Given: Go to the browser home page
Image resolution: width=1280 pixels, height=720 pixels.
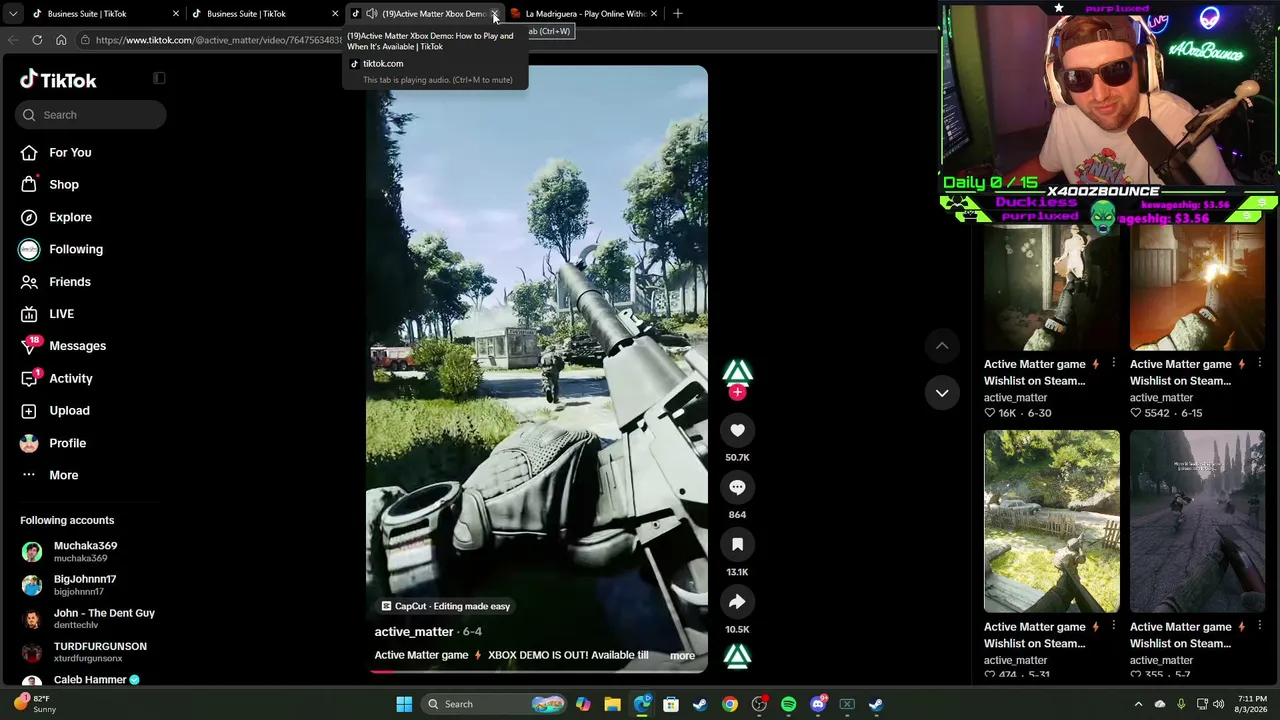Looking at the screenshot, I should [x=61, y=40].
